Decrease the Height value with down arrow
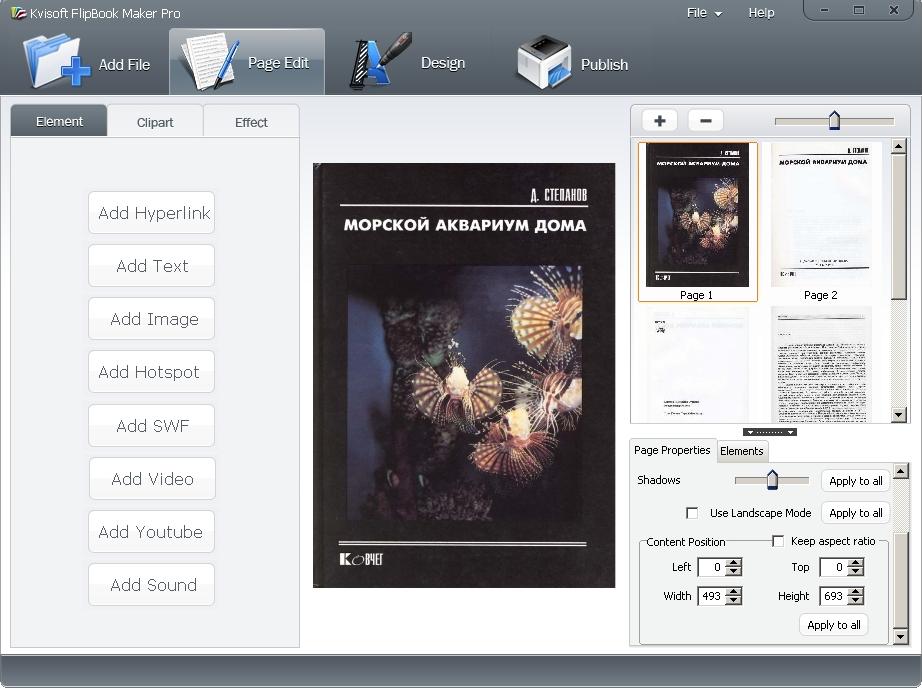 click(x=856, y=601)
